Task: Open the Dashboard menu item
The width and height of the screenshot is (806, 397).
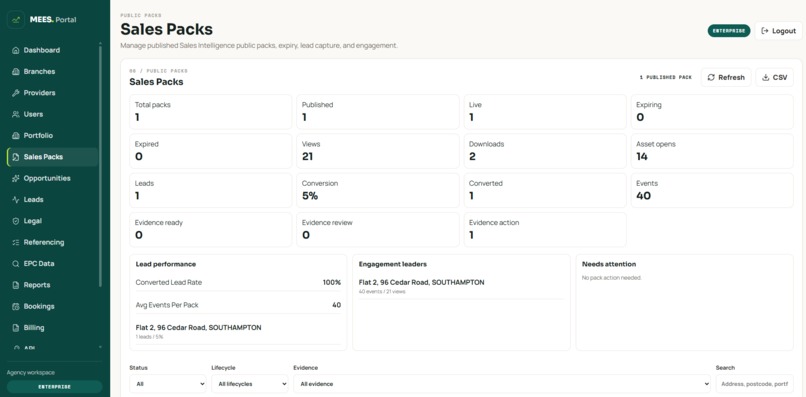Action: [52, 50]
